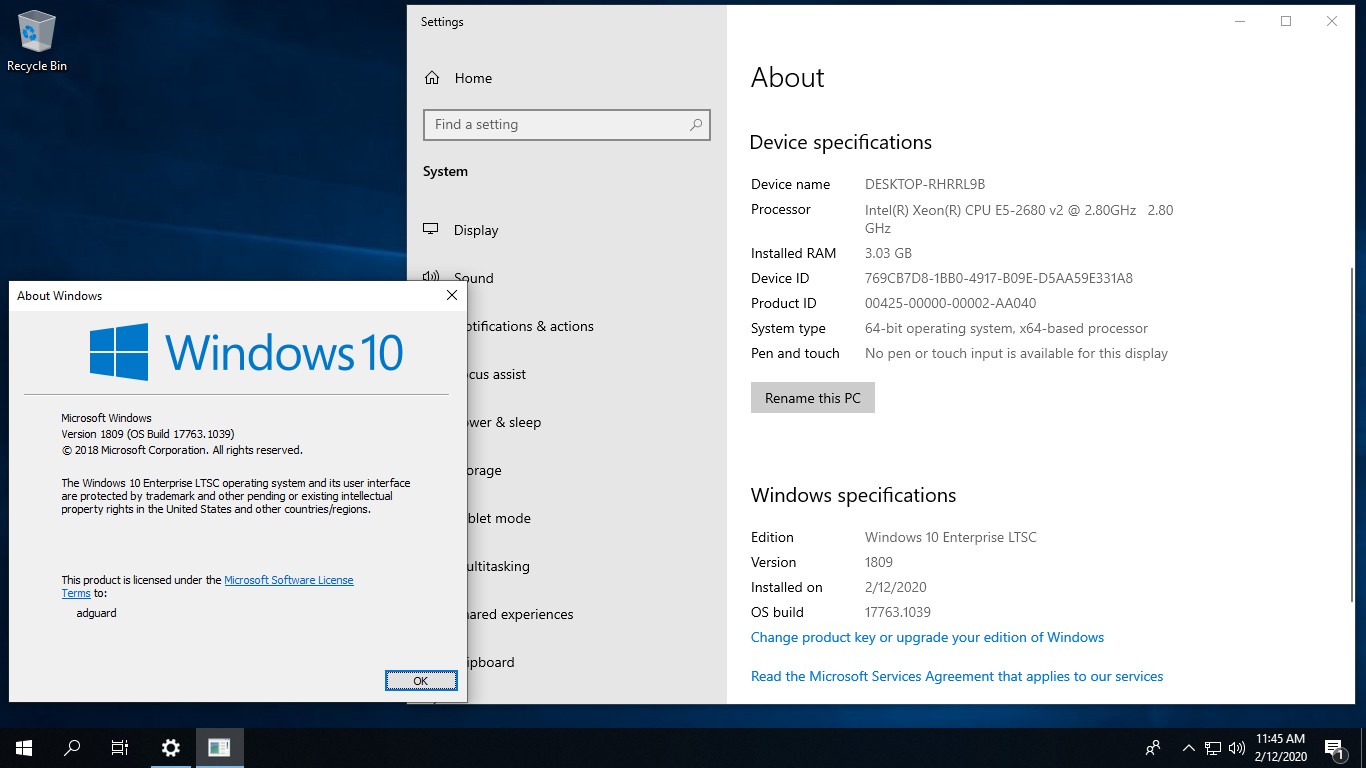
Task: Open the taskbar clock showing 11:45 AM
Action: tap(1280, 747)
